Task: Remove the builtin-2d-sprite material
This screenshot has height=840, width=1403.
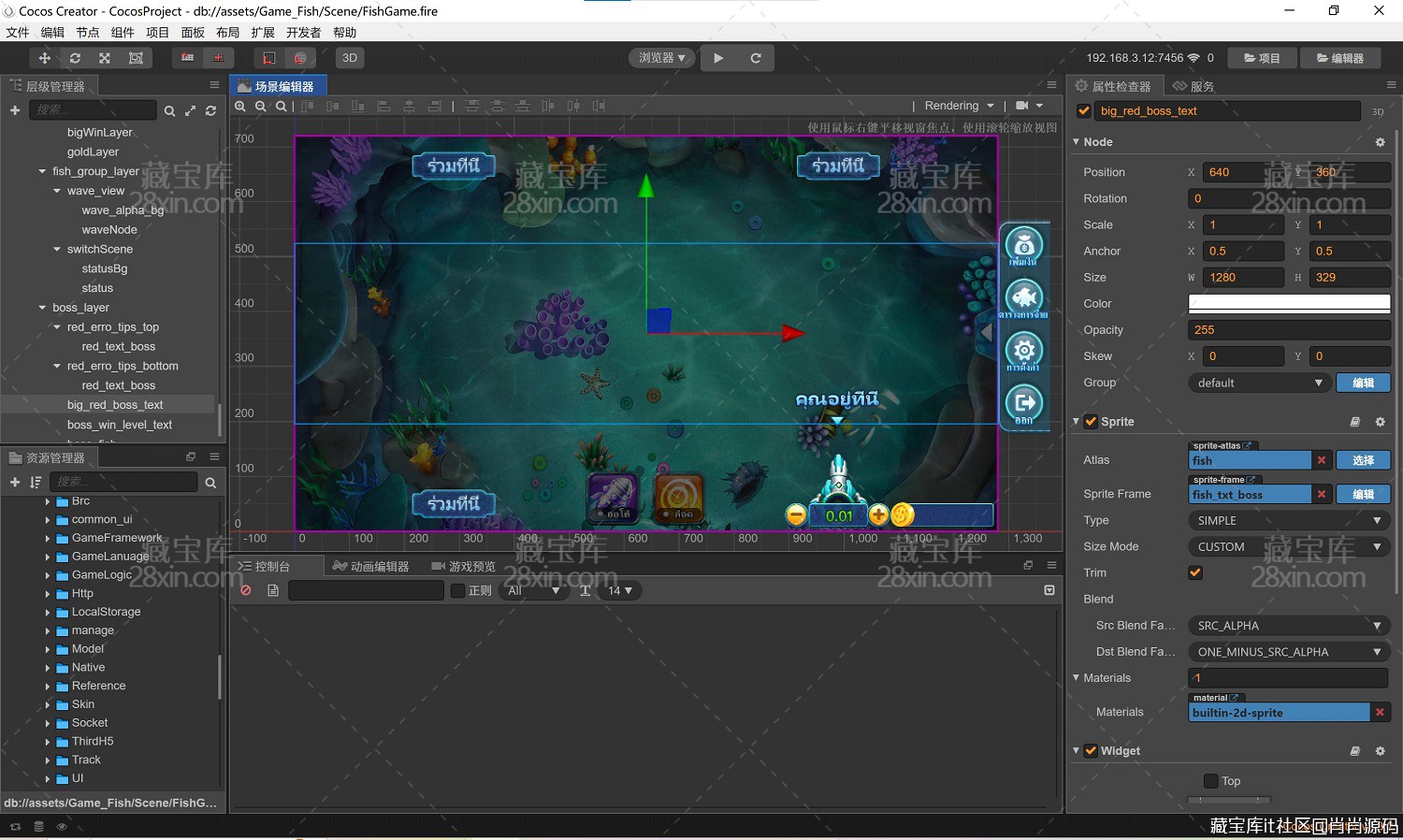Action: (1380, 713)
